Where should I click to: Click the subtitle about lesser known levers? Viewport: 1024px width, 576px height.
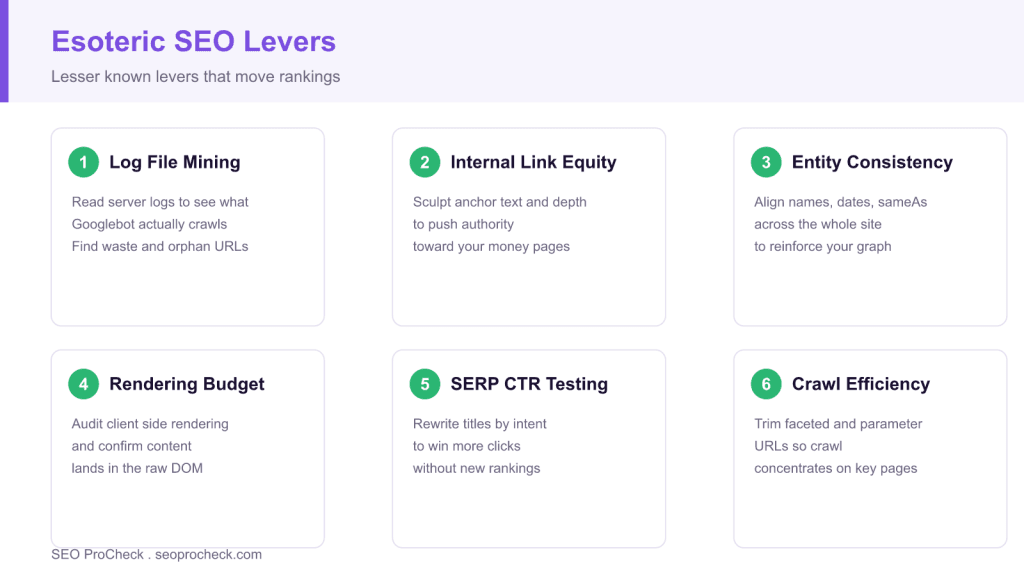(x=195, y=76)
